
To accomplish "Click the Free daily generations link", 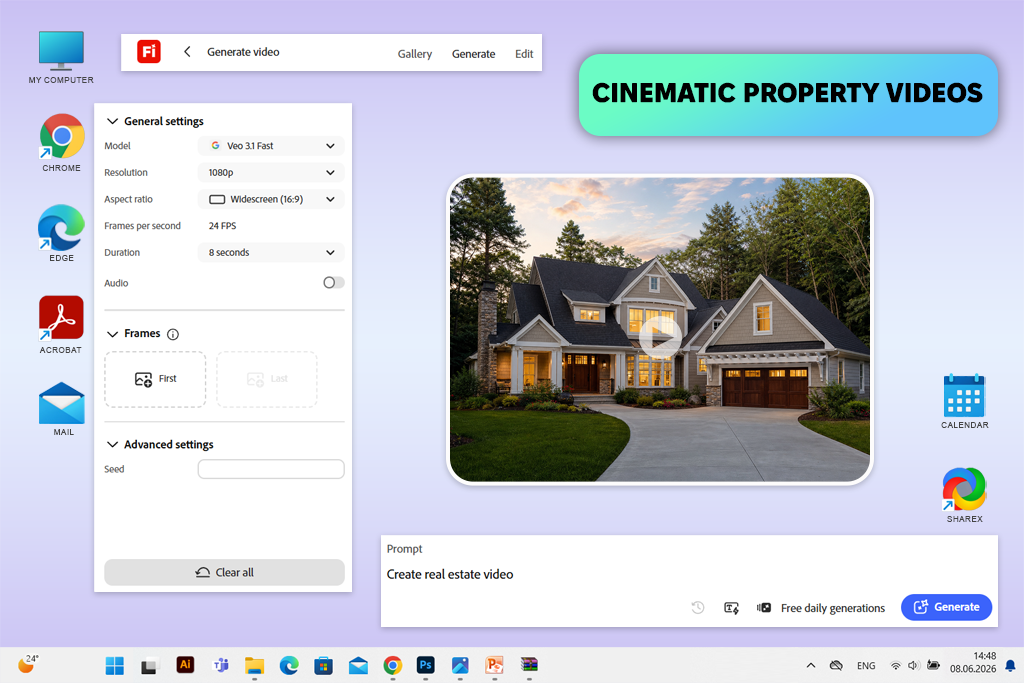I will tap(833, 608).
